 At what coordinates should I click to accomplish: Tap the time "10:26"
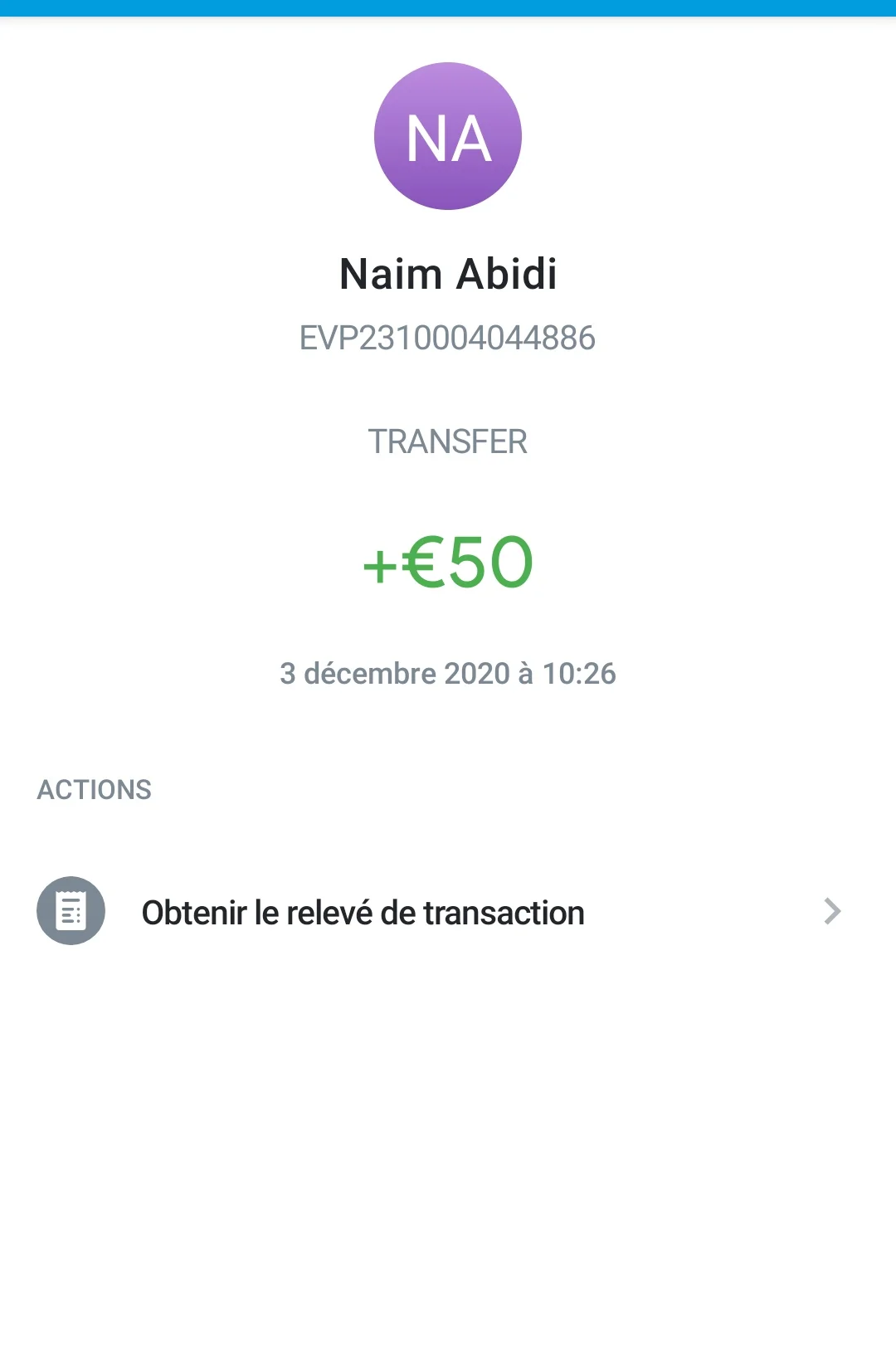(x=579, y=674)
